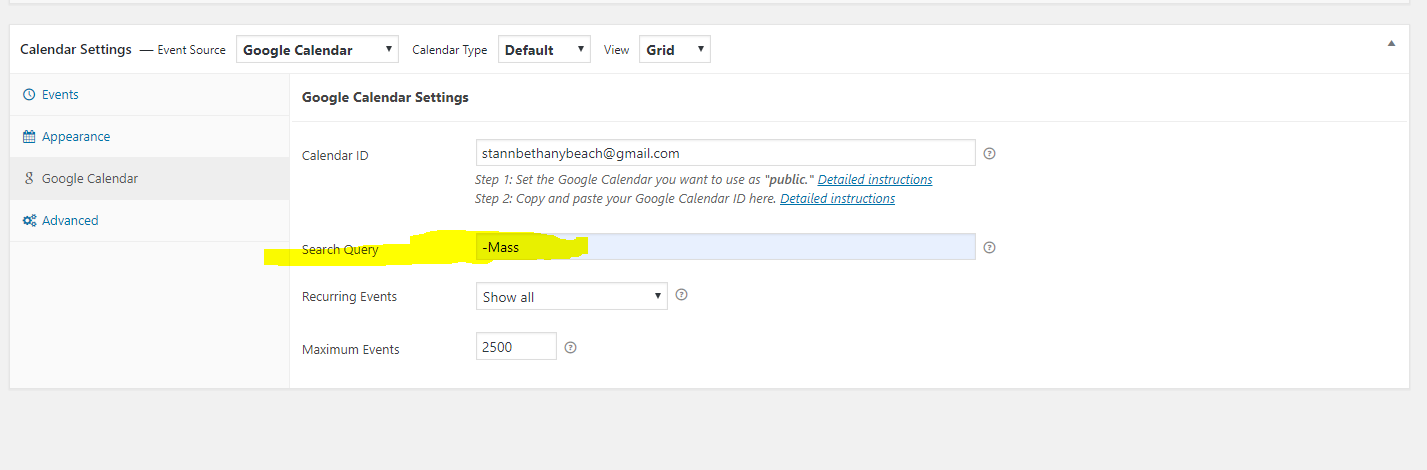Click the calendar icon beside Appearance

(x=29, y=137)
